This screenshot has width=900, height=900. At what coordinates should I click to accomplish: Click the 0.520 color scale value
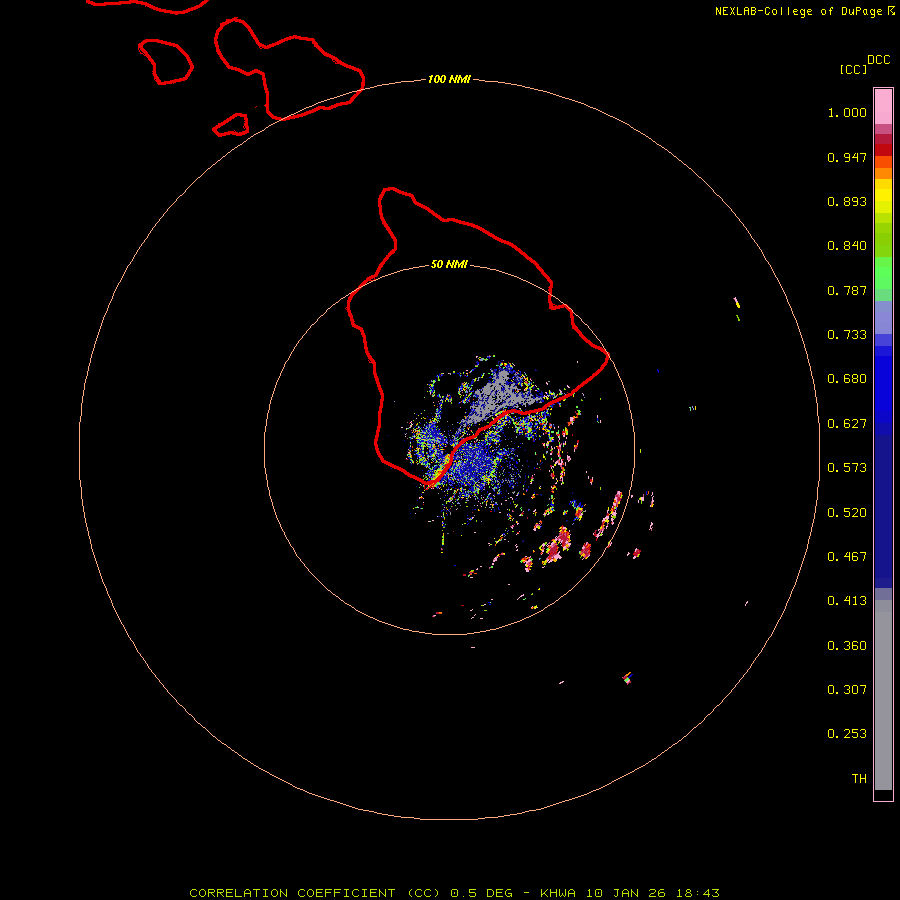click(x=847, y=513)
